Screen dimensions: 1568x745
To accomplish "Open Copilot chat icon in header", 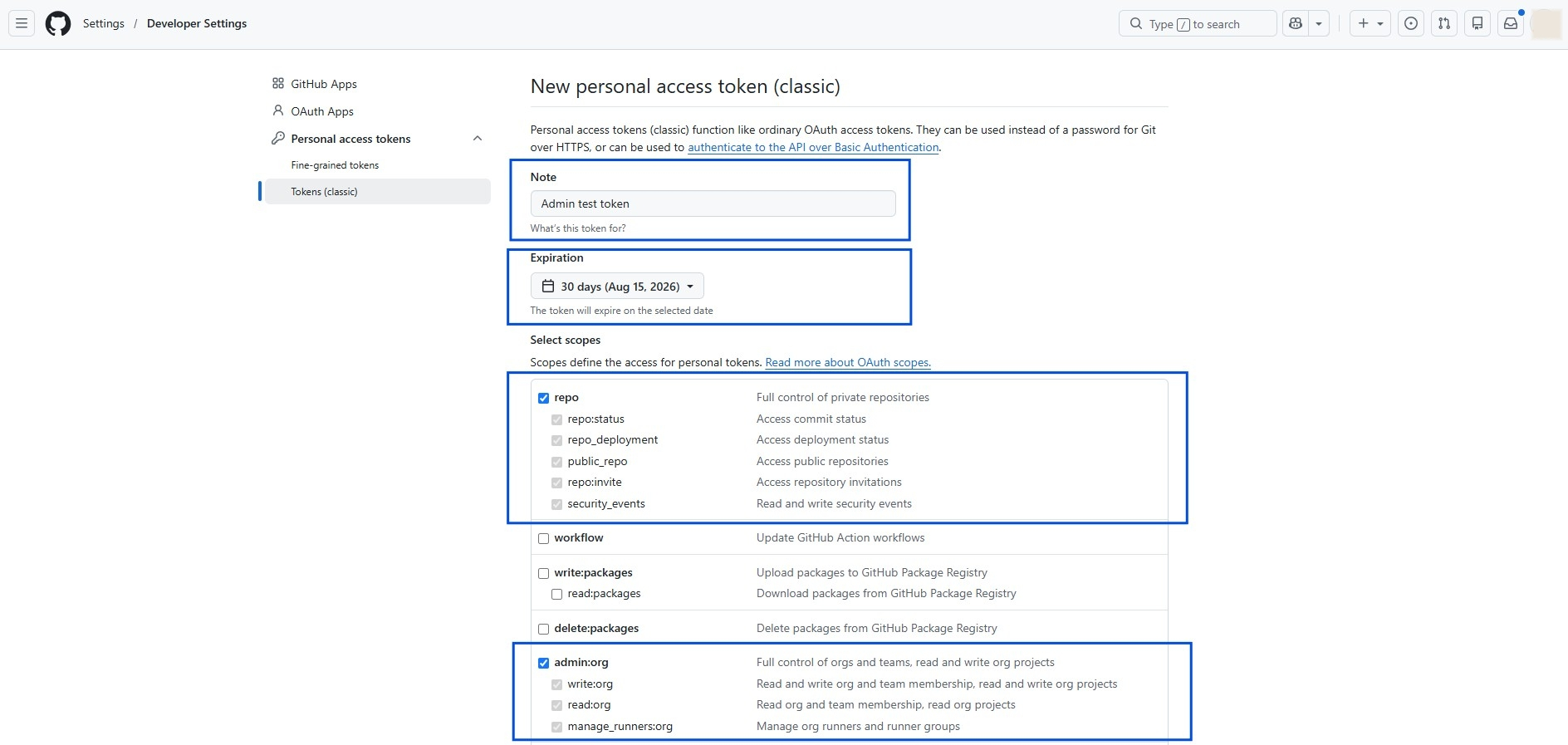I will coord(1296,23).
